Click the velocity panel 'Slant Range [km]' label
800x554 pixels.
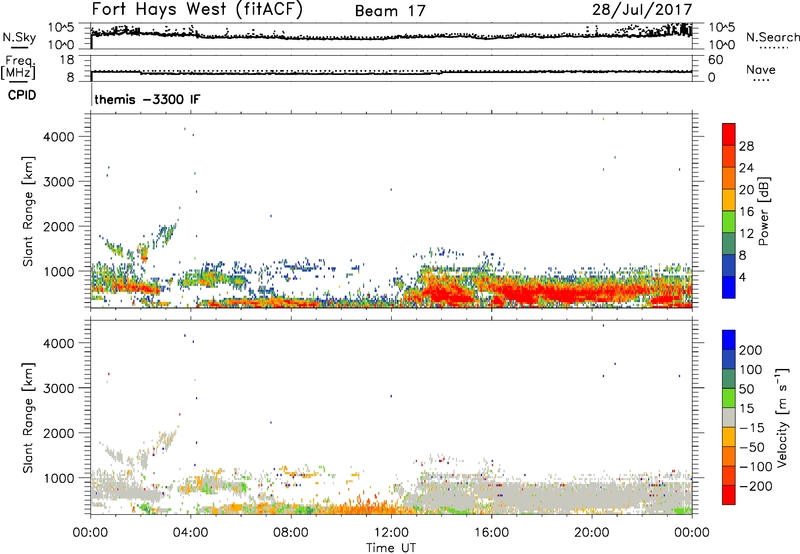point(28,417)
